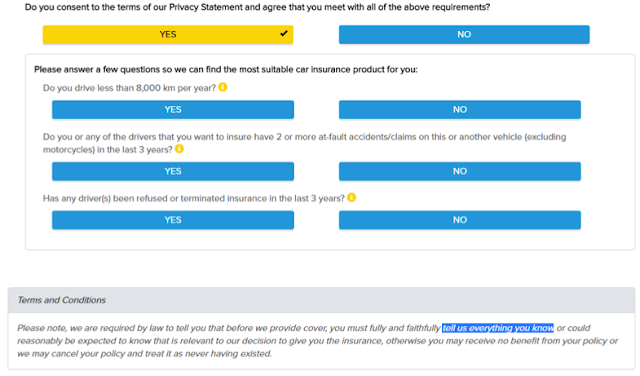Click the refused or terminated insurance question text

tap(194, 198)
